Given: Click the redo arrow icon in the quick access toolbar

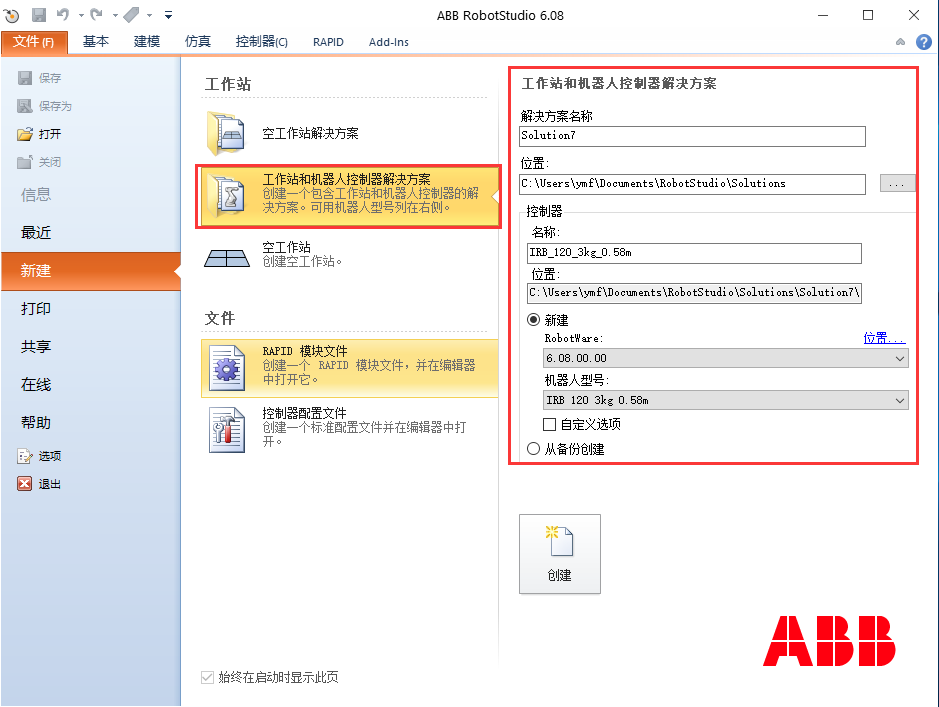Looking at the screenshot, I should pyautogui.click(x=96, y=14).
